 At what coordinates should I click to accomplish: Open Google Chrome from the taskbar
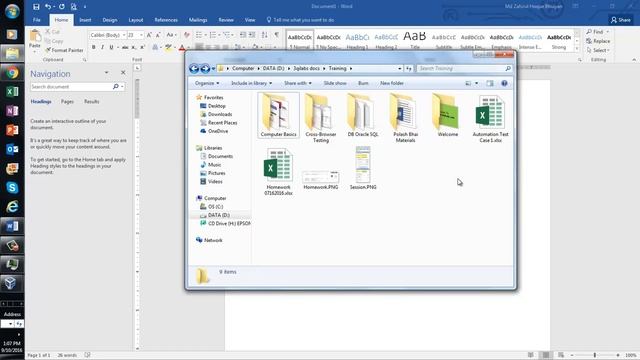[12, 73]
